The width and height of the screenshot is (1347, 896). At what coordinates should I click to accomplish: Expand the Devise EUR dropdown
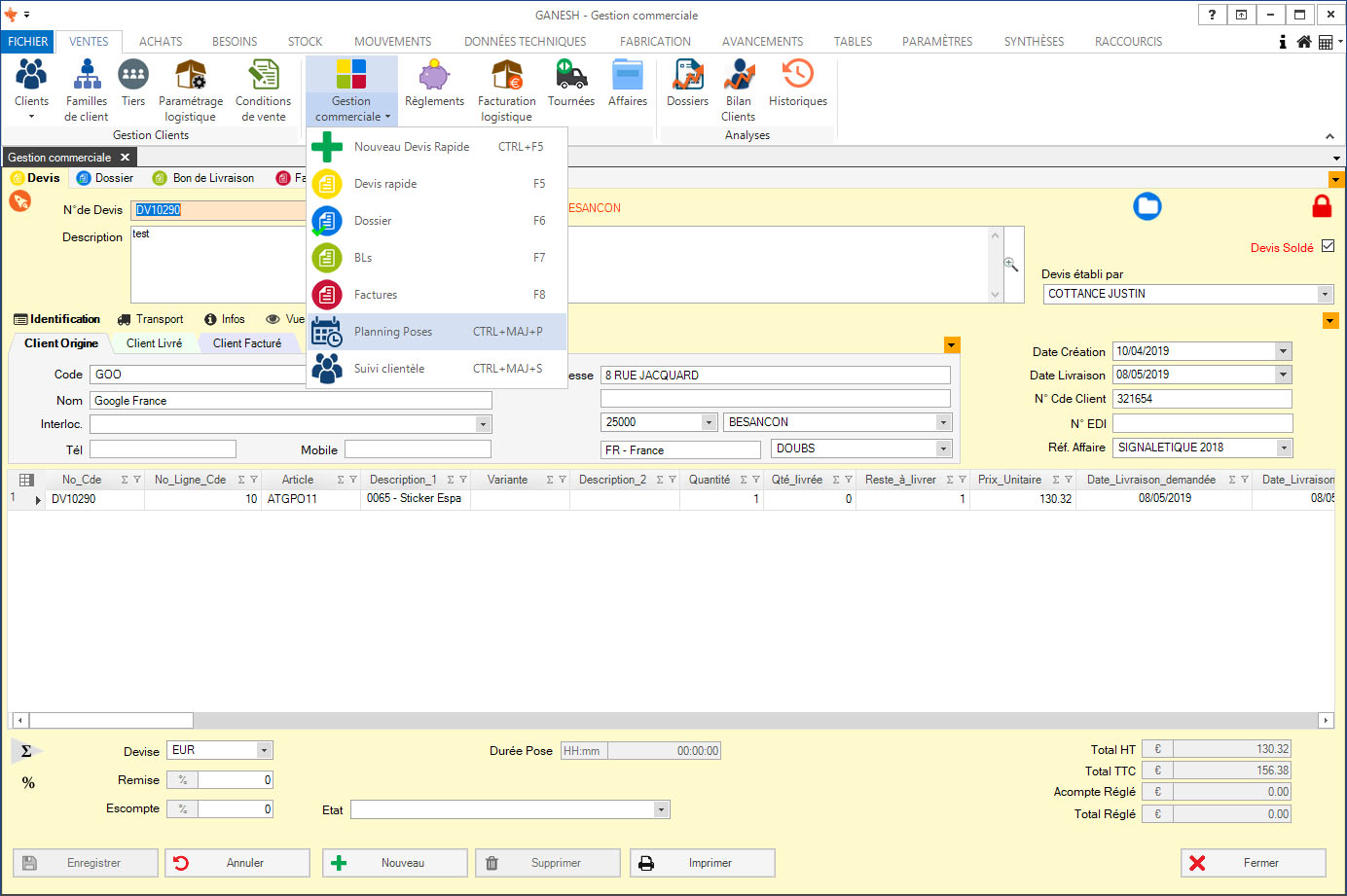click(x=264, y=750)
